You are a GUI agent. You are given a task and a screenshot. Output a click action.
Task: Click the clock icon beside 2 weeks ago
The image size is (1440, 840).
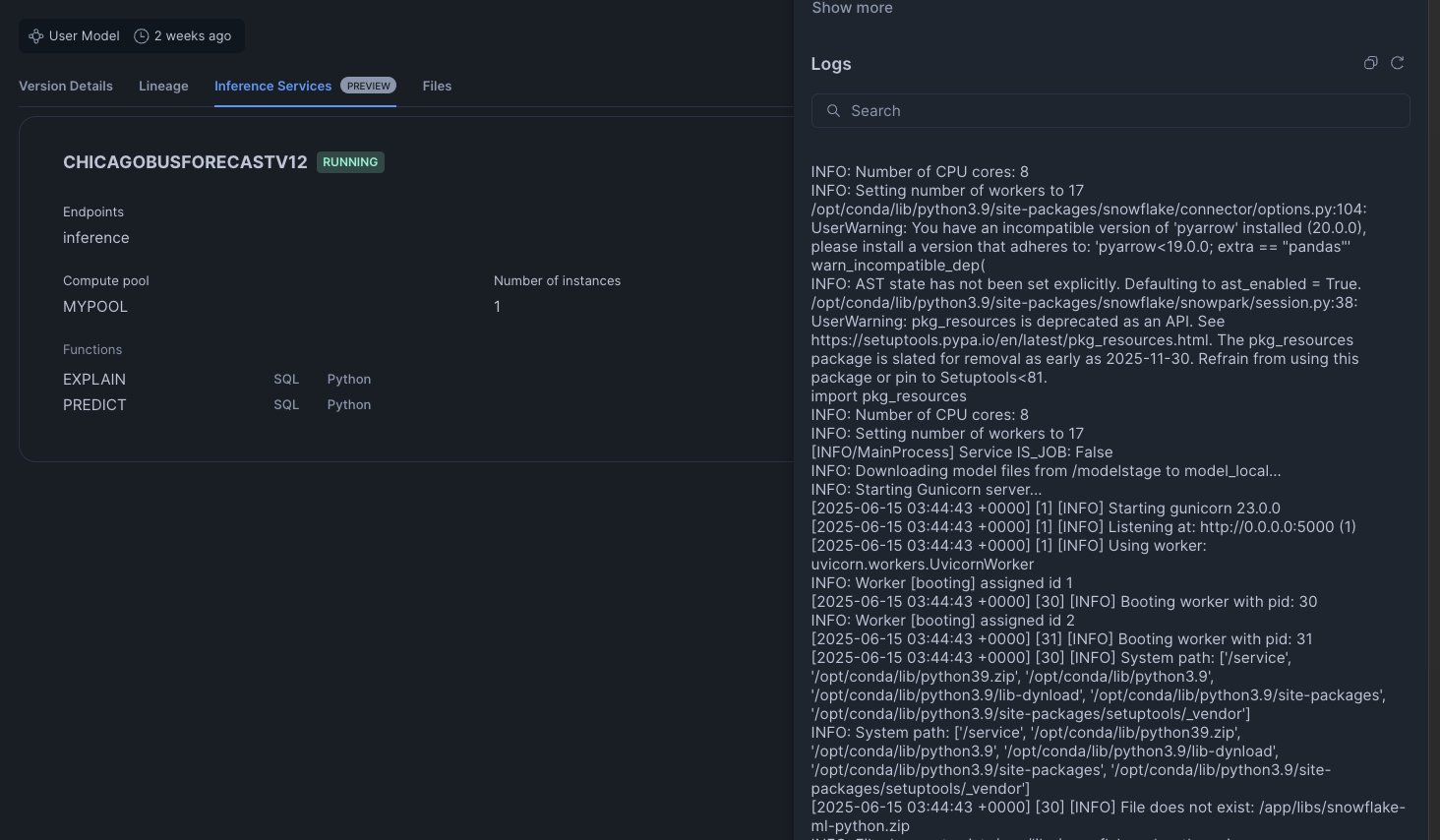coord(142,36)
